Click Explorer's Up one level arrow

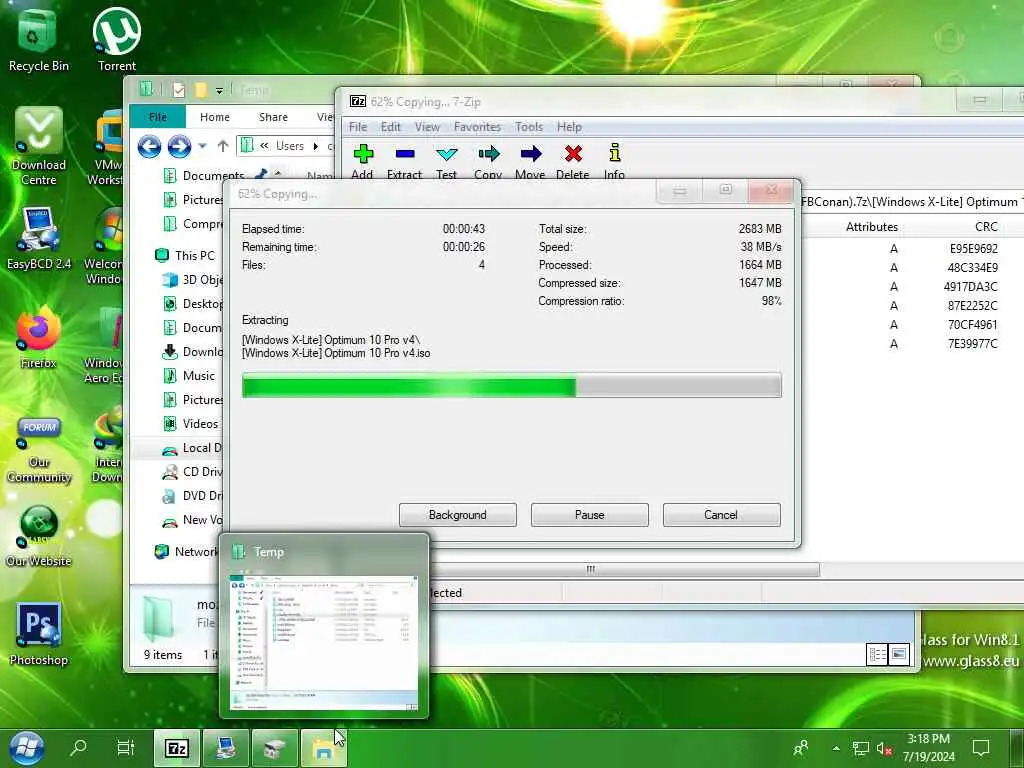tap(223, 146)
